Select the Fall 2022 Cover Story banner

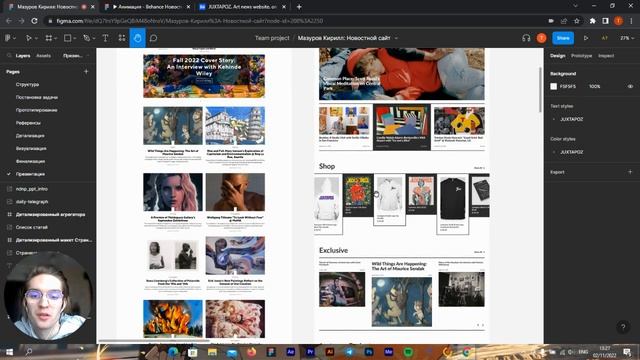point(204,76)
